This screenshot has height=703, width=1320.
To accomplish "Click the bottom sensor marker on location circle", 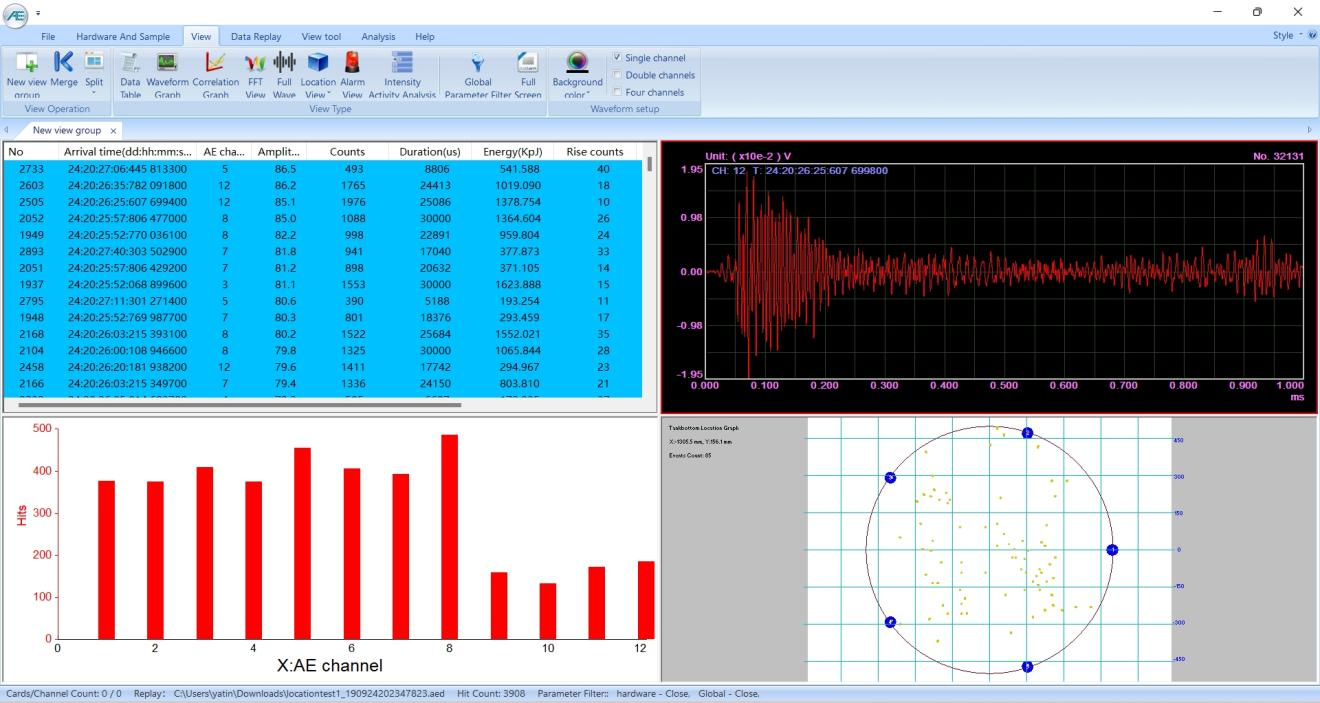I will [1026, 666].
